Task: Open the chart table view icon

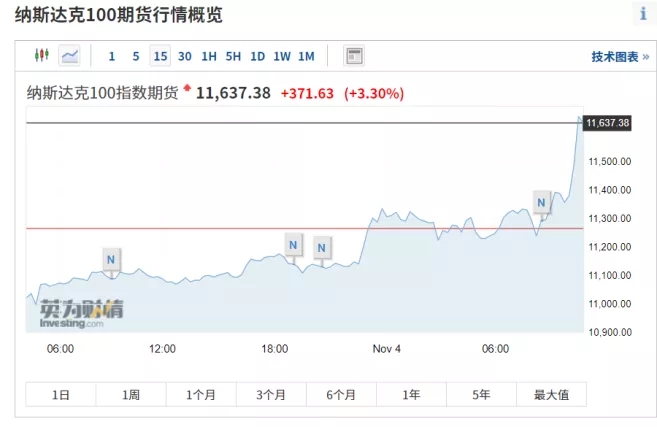Action: click(354, 55)
